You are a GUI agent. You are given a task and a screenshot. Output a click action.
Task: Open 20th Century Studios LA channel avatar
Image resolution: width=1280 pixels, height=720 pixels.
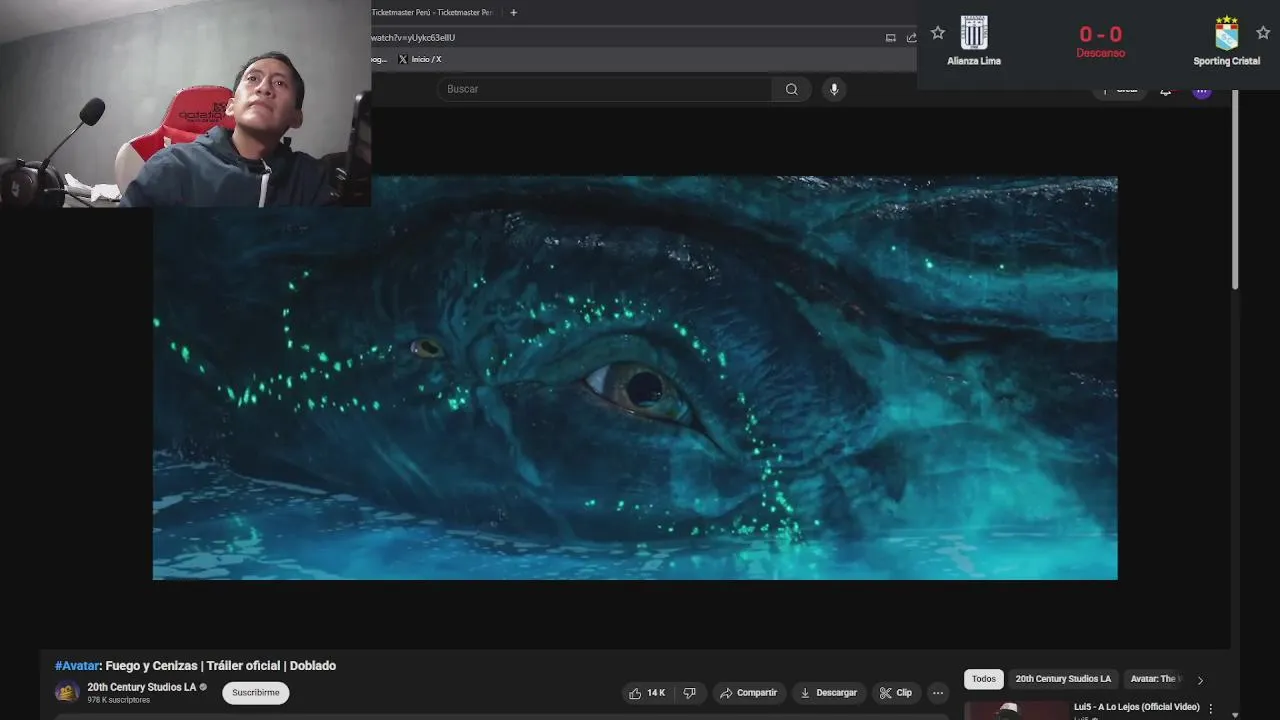(67, 692)
